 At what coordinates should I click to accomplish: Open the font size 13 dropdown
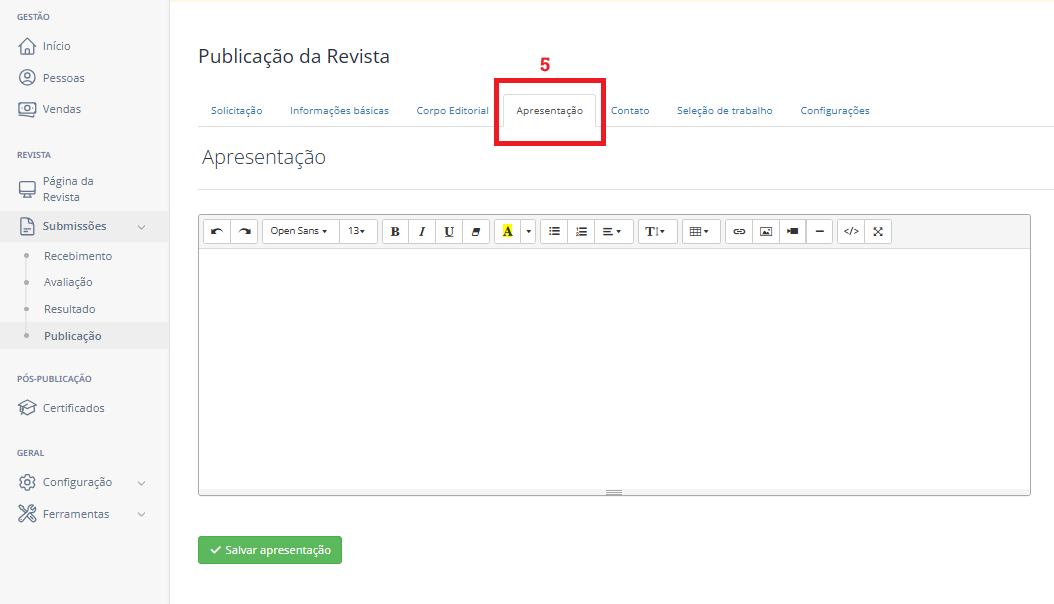coord(357,231)
